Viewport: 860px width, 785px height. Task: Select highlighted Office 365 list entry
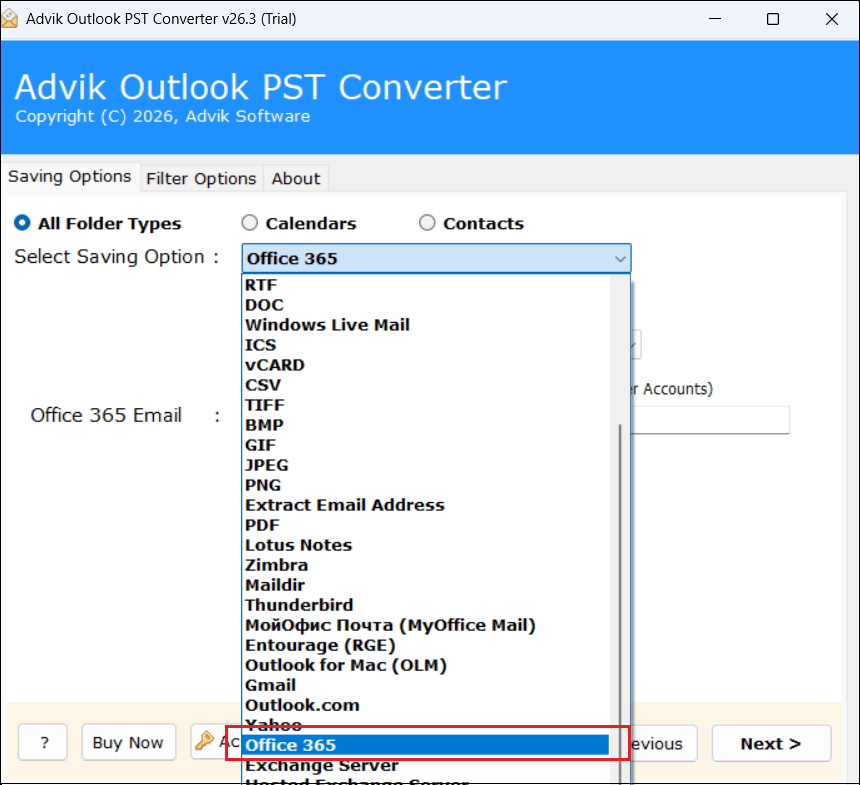(x=426, y=745)
